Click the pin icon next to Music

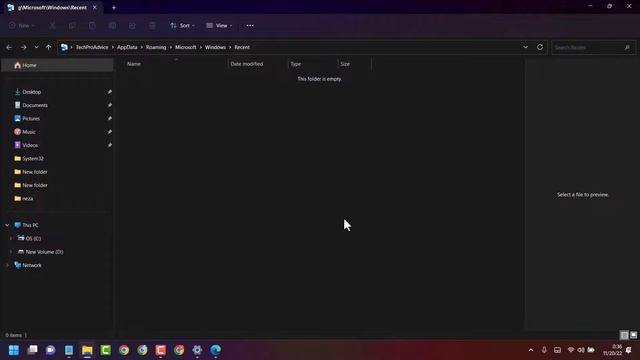(x=109, y=132)
